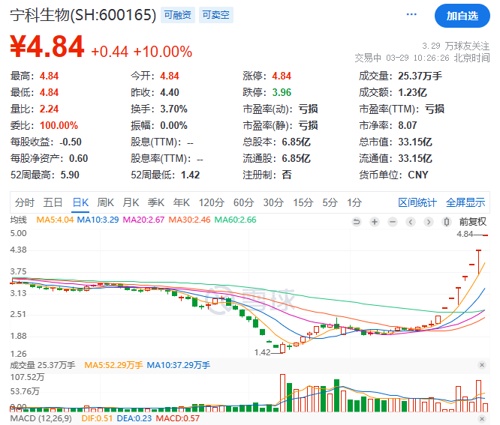The height and width of the screenshot is (425, 500).
Task: Switch to the 五日 chart tab
Action: click(53, 202)
